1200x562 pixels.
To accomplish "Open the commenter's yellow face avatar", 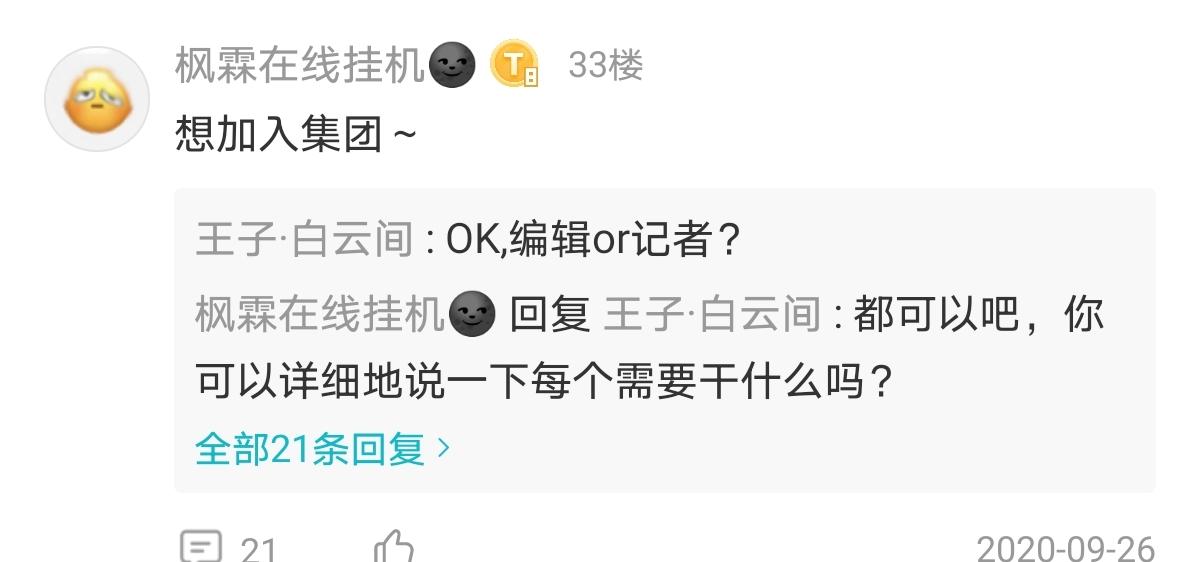I will coord(97,99).
